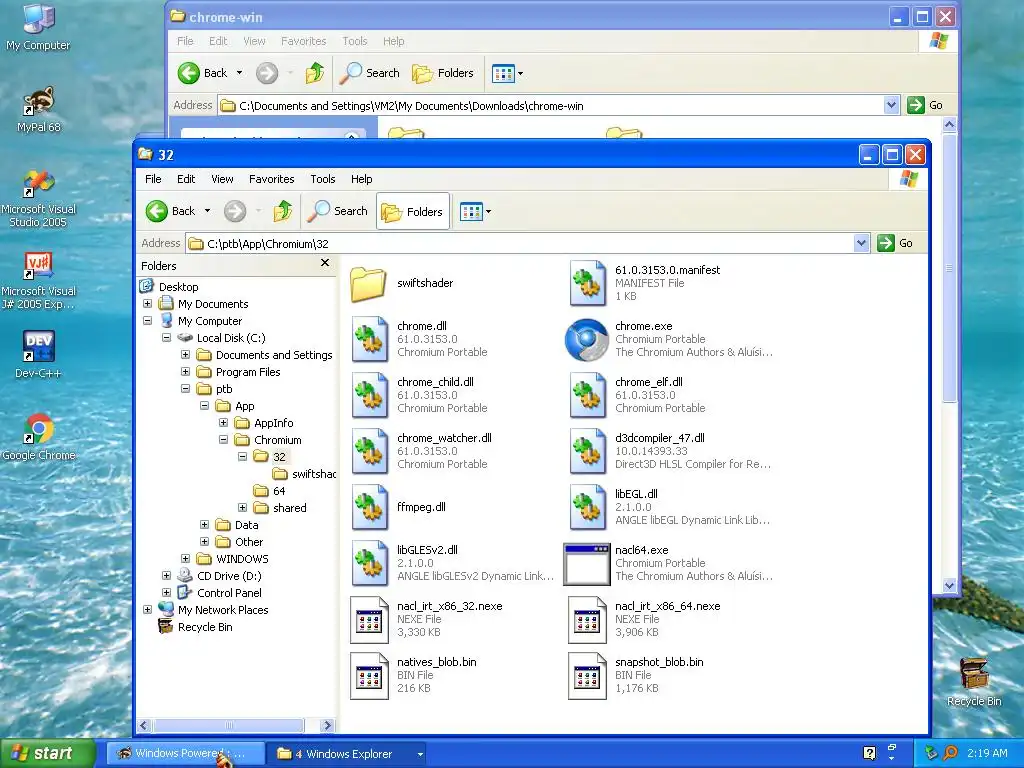The height and width of the screenshot is (768, 1024).
Task: Select the chrome.dll file icon
Action: coord(370,339)
